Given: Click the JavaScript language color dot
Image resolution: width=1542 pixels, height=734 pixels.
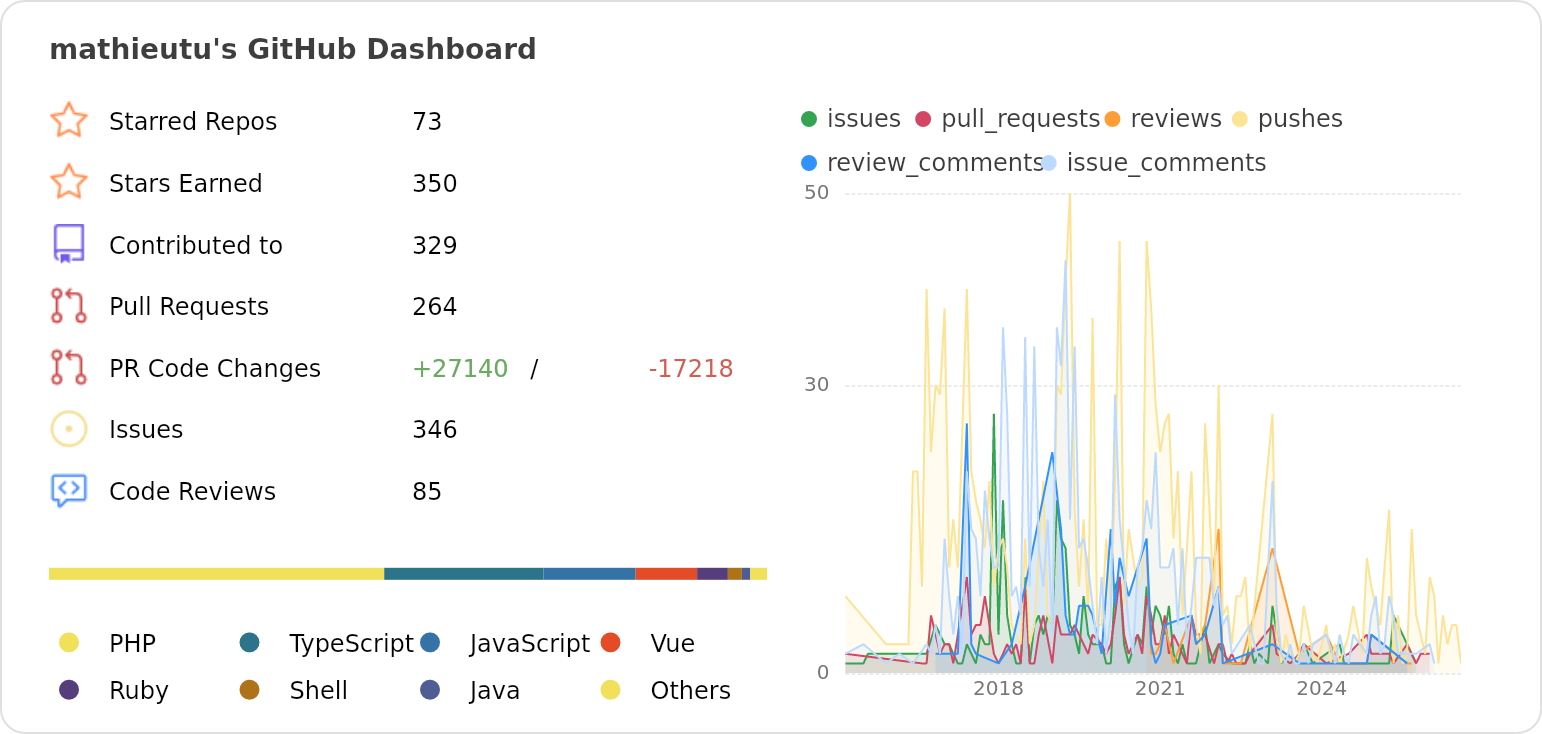Looking at the screenshot, I should 430,643.
